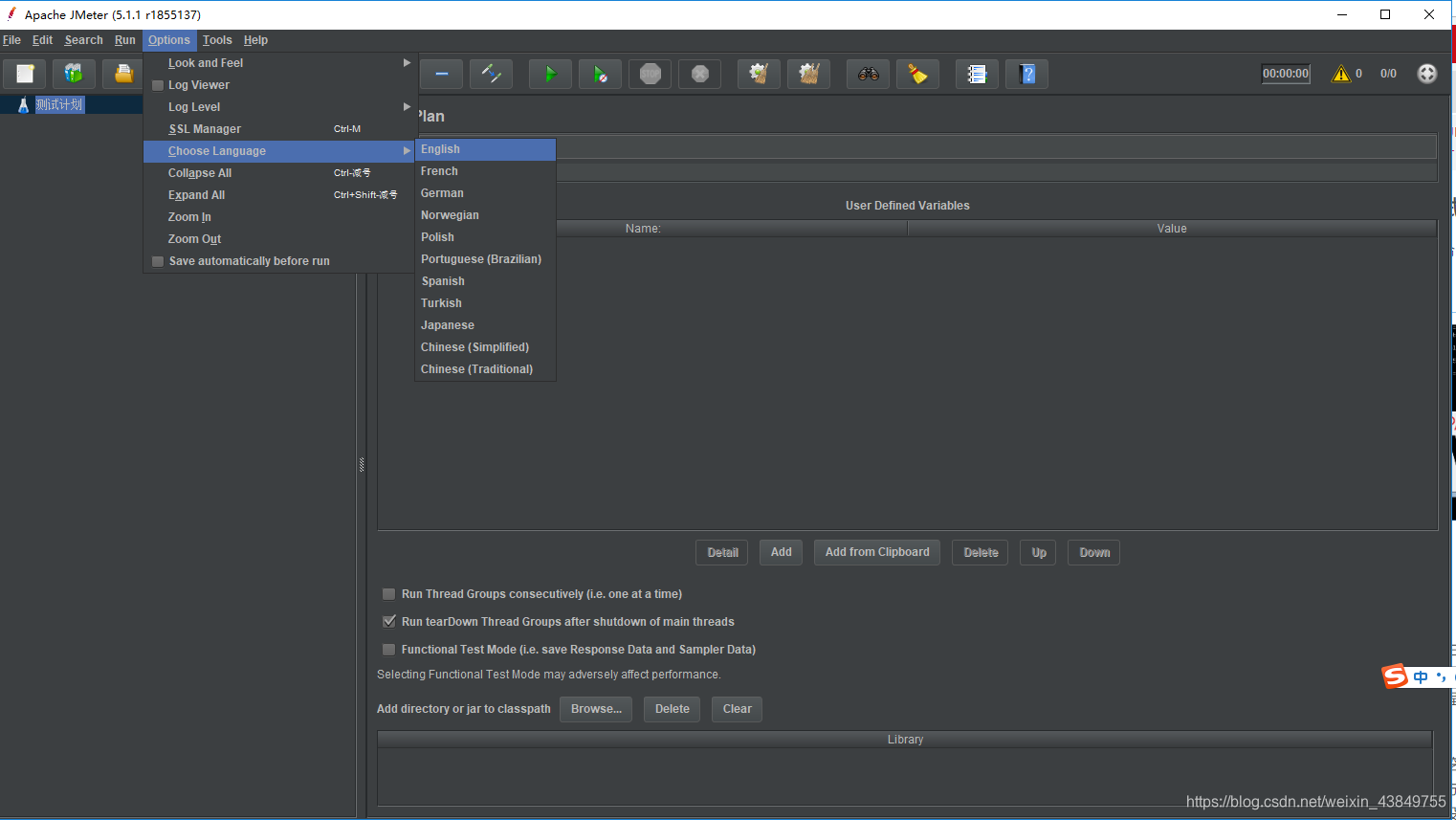Select Collapse All menu item
Image resolution: width=1456 pixels, height=820 pixels.
tap(279, 173)
